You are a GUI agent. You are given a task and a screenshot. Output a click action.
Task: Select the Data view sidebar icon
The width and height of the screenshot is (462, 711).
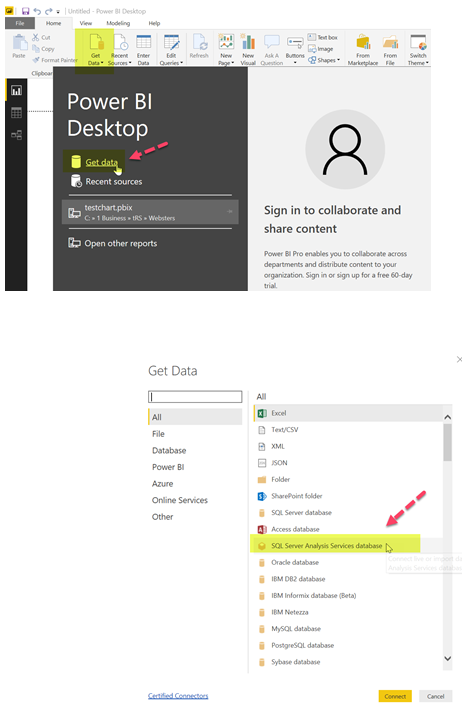click(16, 112)
